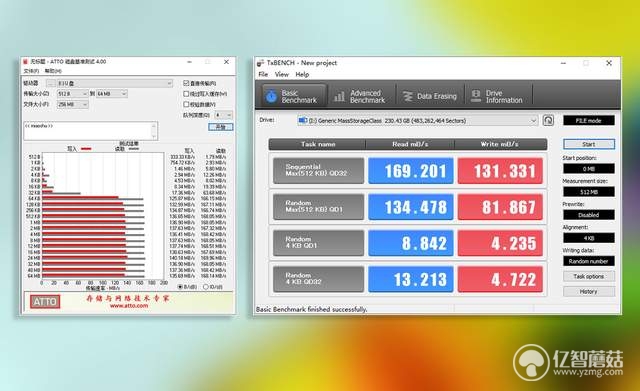640x391 pixels.
Task: Select the IO/s radio button
Action: [x=206, y=287]
